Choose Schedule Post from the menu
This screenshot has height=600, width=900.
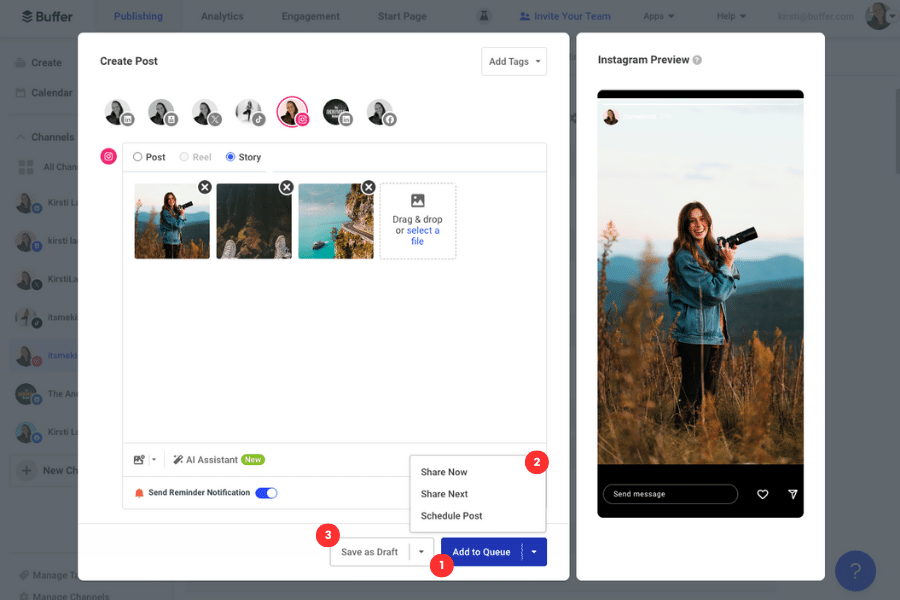(x=452, y=516)
